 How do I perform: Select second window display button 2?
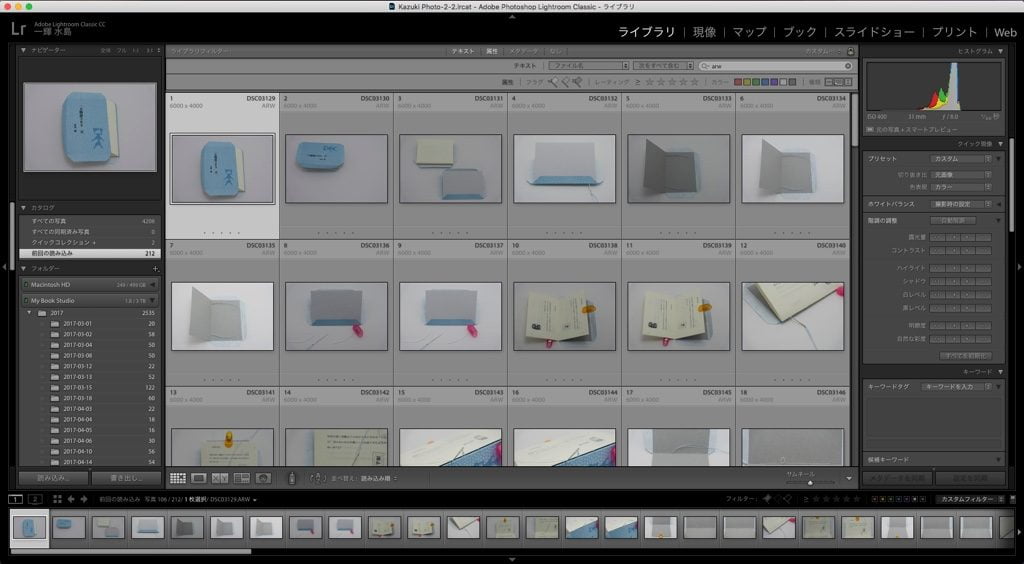pos(35,499)
